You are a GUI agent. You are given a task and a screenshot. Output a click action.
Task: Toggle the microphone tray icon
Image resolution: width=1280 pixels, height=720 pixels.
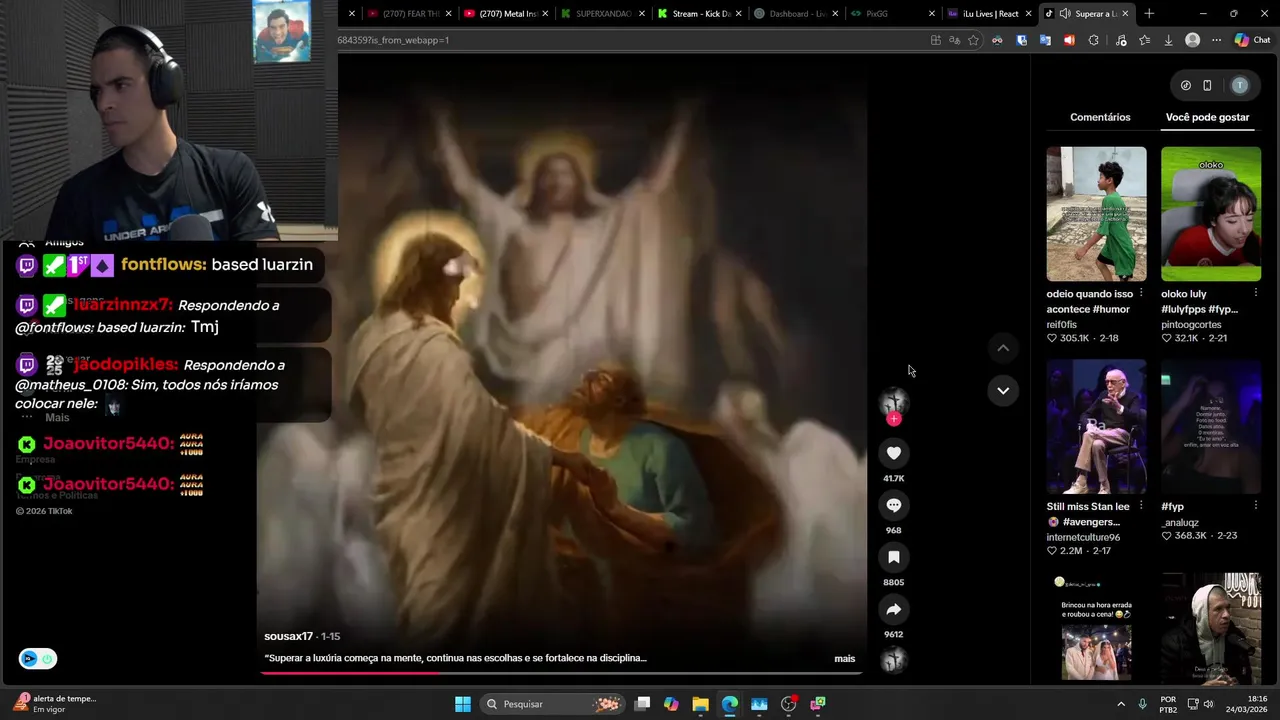click(1142, 704)
